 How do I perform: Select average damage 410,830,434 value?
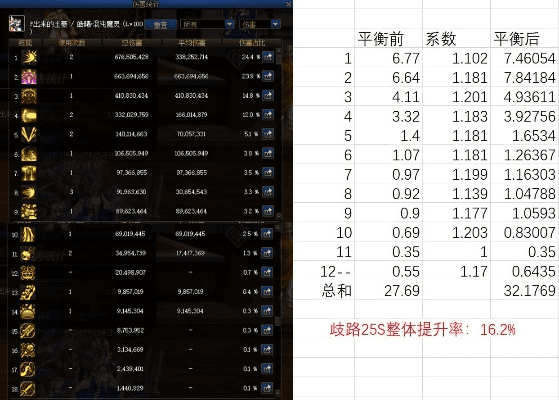click(191, 96)
